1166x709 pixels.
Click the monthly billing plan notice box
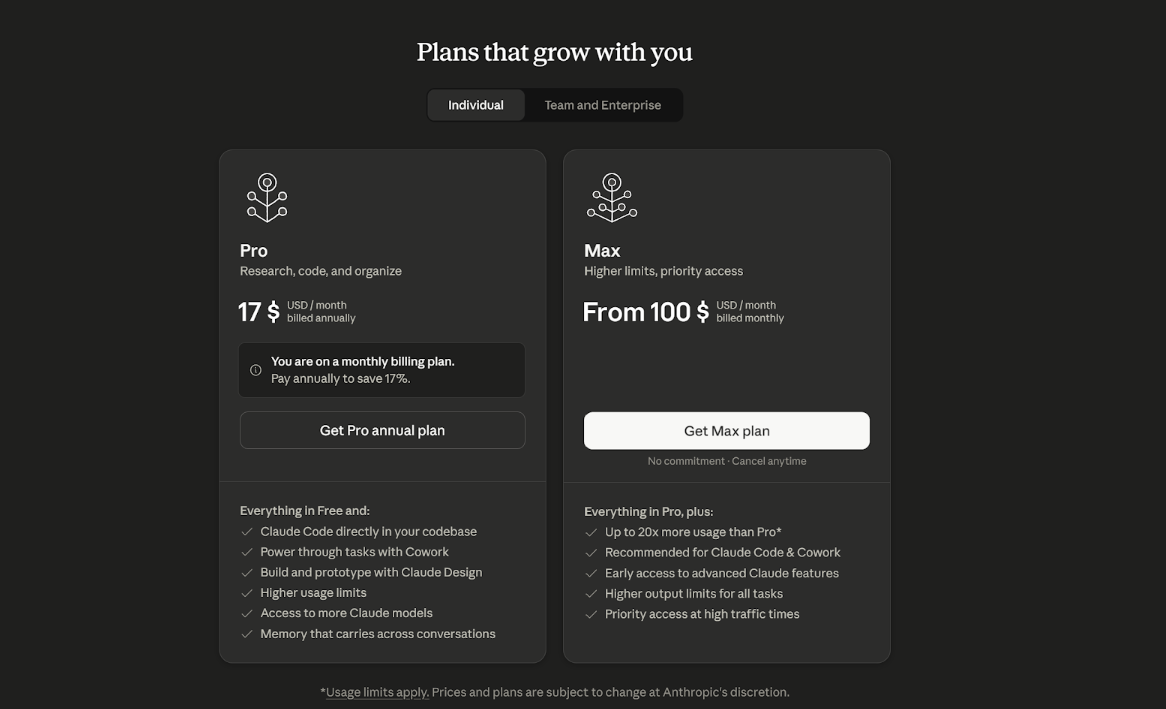[x=382, y=370]
